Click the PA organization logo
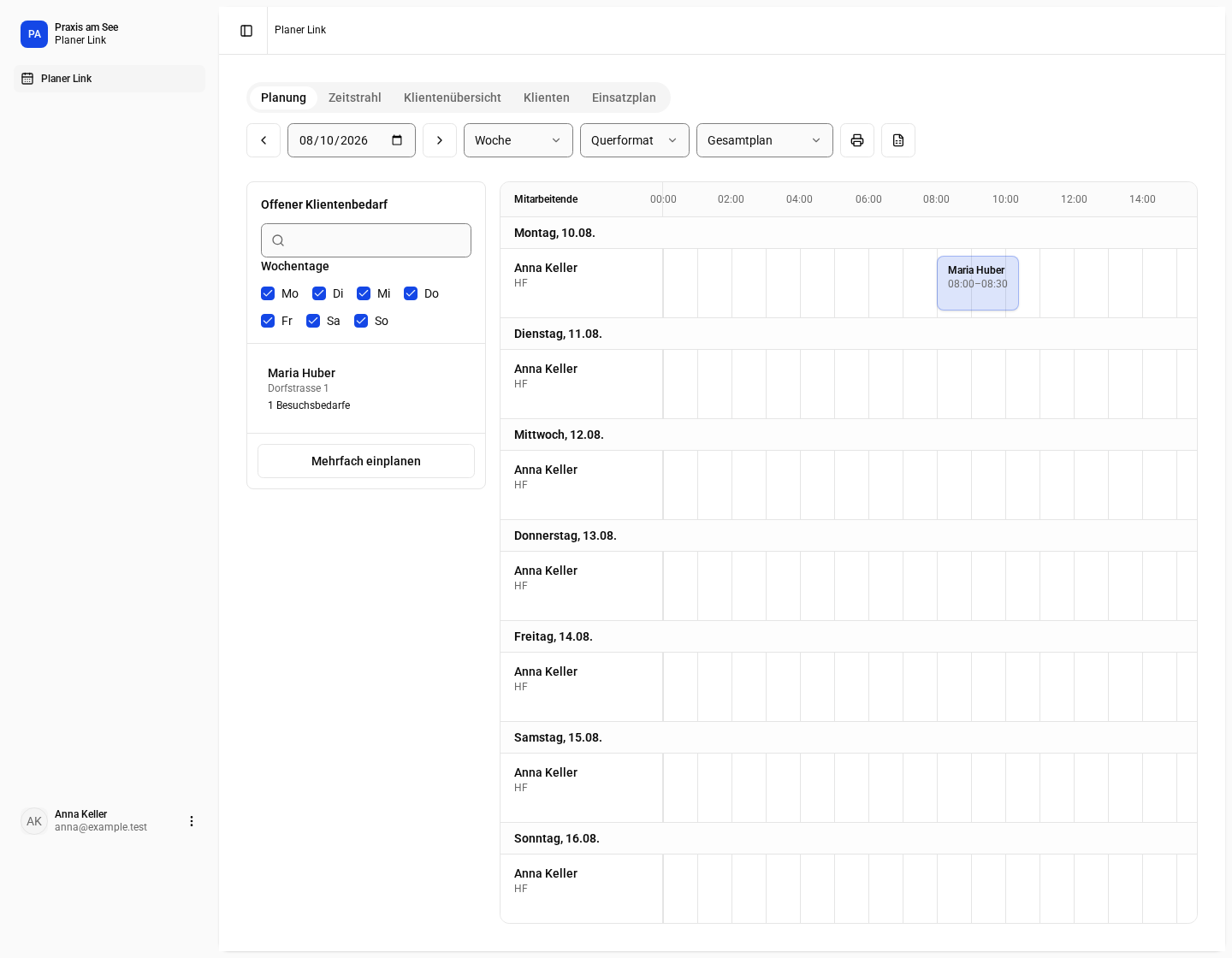Image resolution: width=1232 pixels, height=958 pixels. pos(34,34)
